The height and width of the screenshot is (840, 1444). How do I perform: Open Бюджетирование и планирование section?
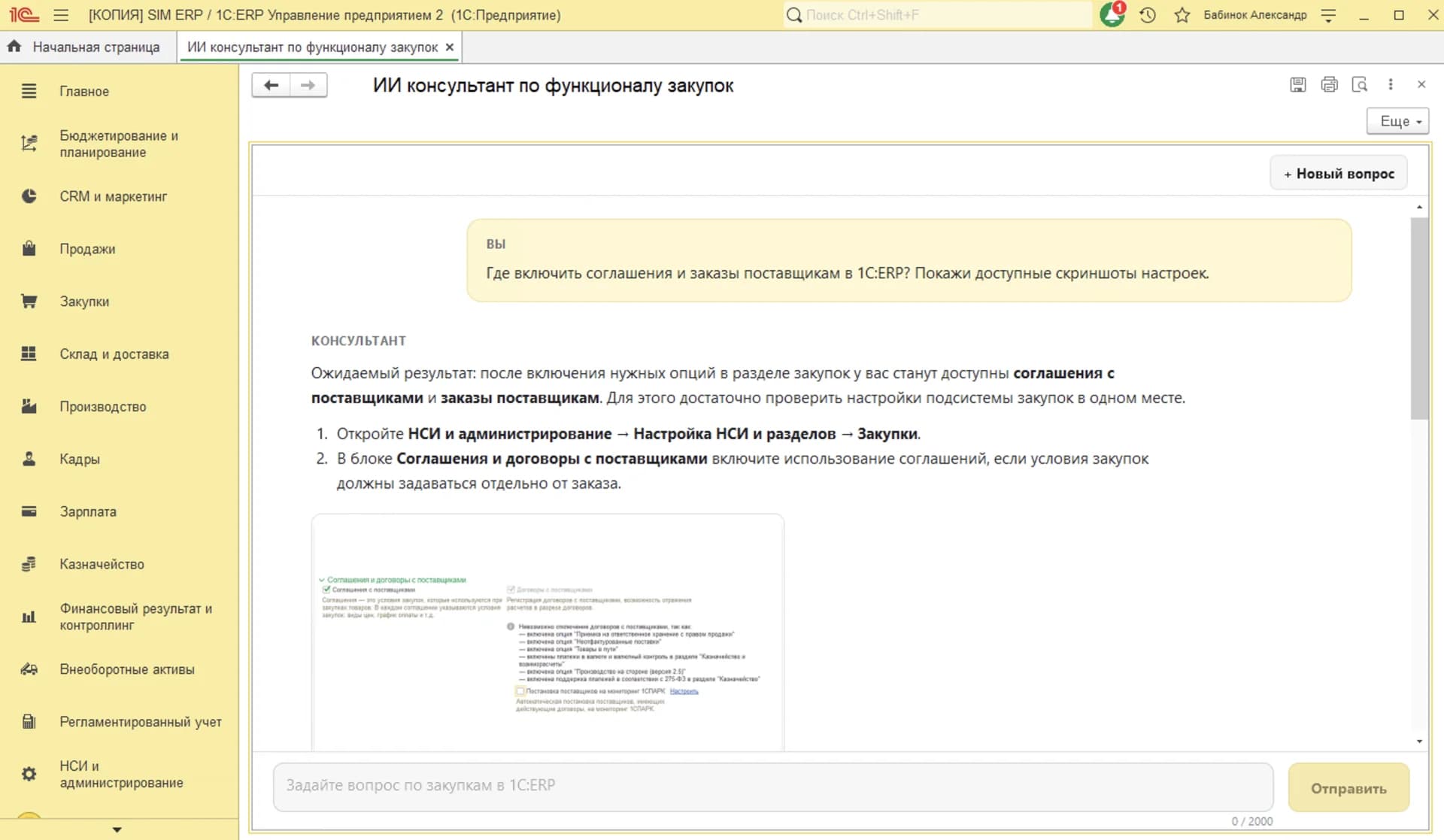pos(120,144)
